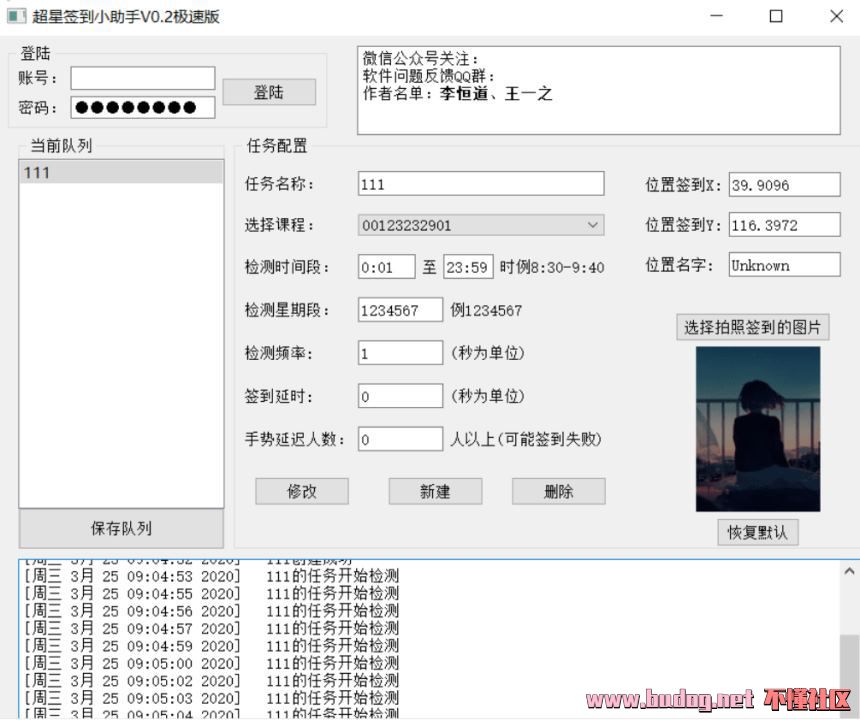Click the log panel scrollbar up arrow
860x720 pixels.
(x=849, y=571)
